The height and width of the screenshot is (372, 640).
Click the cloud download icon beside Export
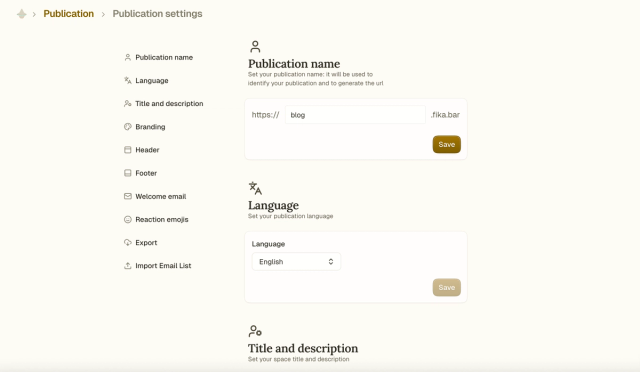[128, 243]
